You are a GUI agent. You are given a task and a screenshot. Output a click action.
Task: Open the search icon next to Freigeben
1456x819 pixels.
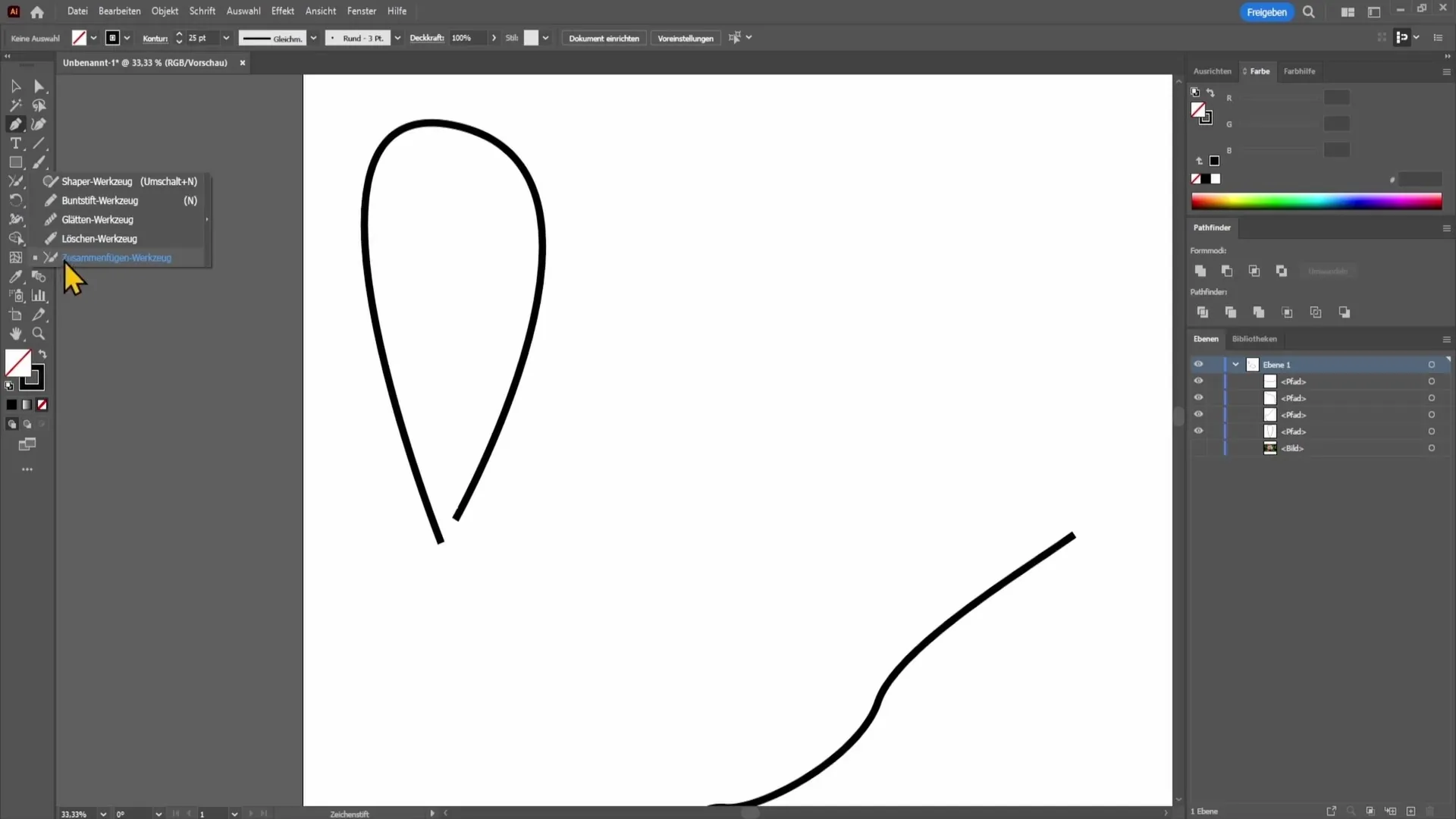click(1309, 12)
